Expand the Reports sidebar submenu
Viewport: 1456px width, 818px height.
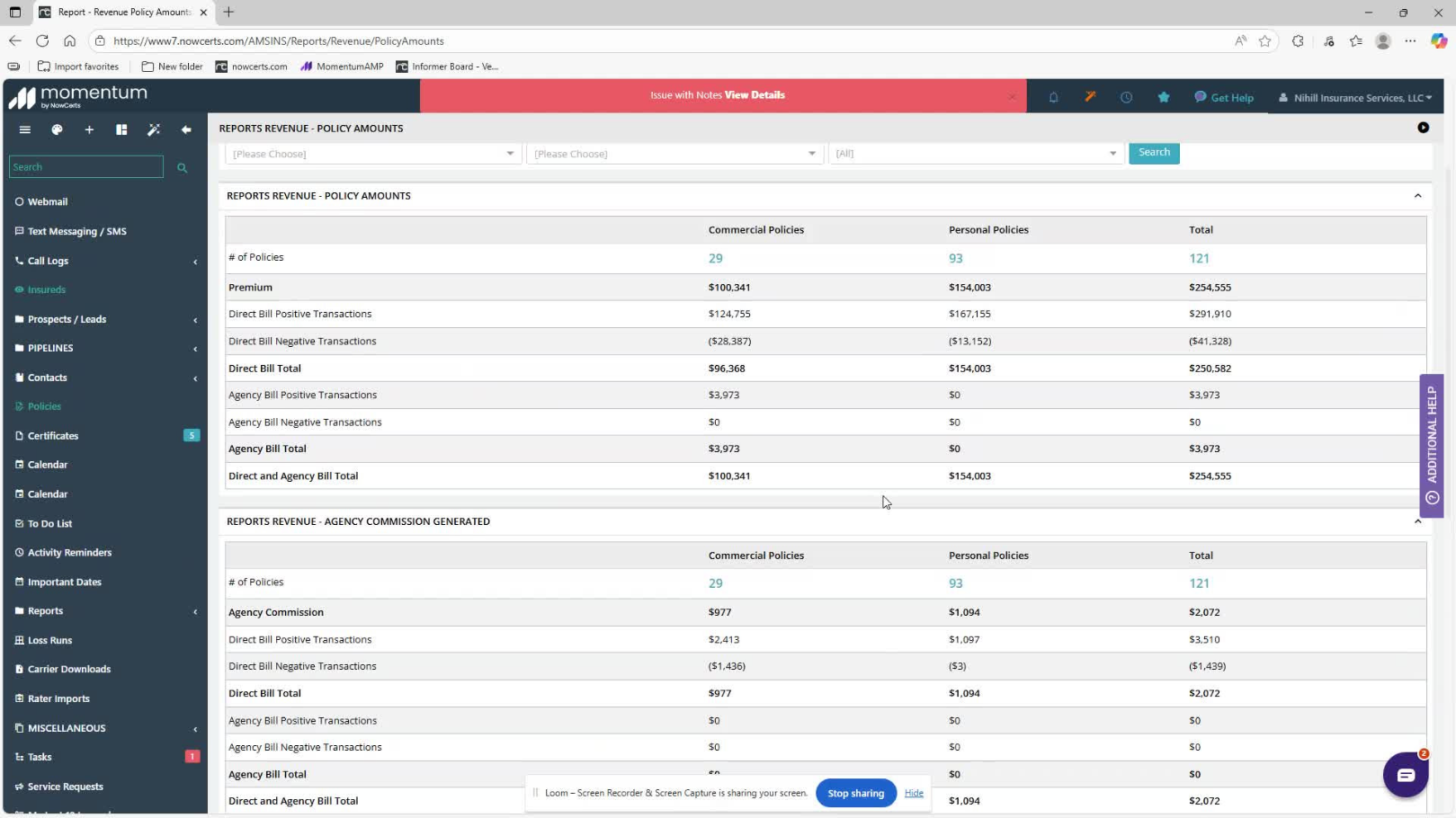click(195, 611)
